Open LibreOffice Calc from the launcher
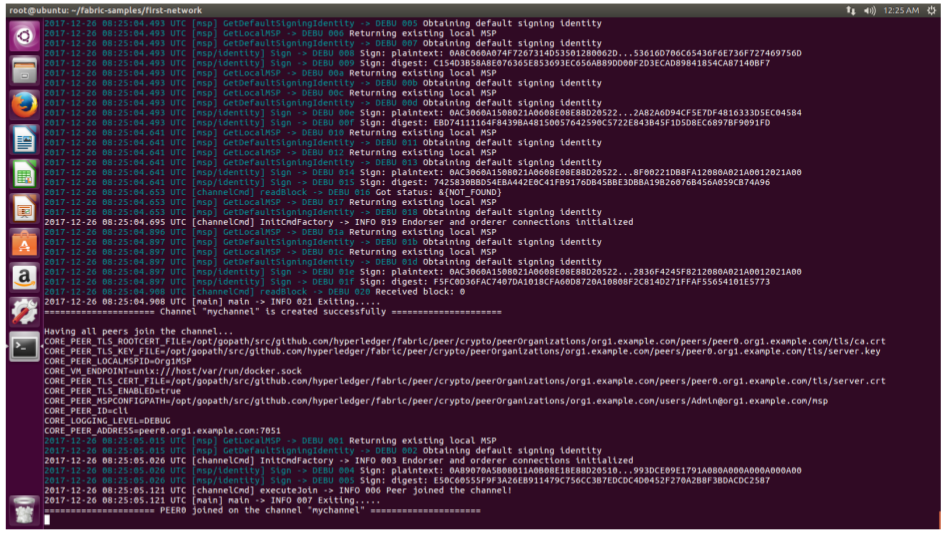Screen dimensions: 948x533 click(24, 175)
